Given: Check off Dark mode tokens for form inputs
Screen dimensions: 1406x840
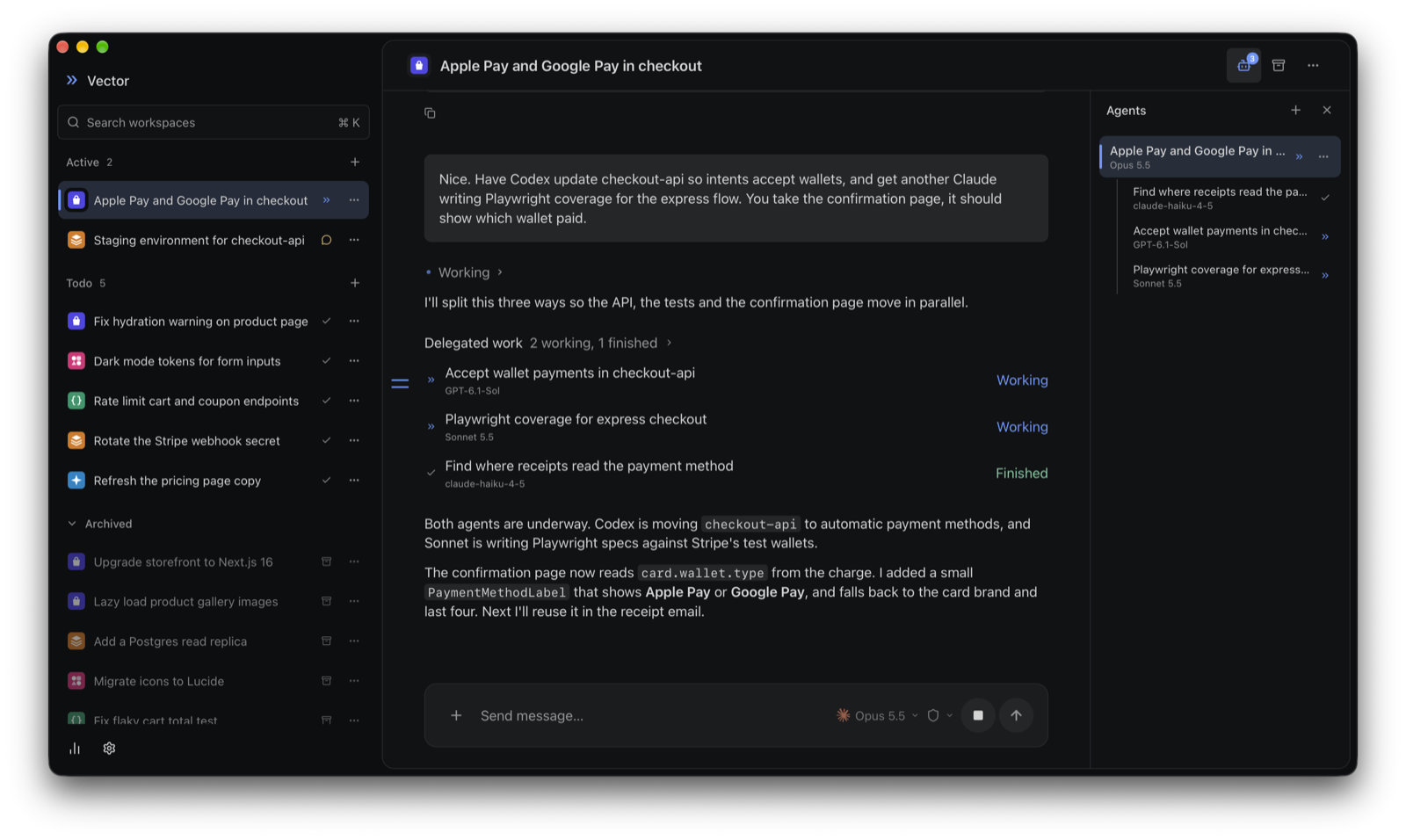Looking at the screenshot, I should 326,360.
